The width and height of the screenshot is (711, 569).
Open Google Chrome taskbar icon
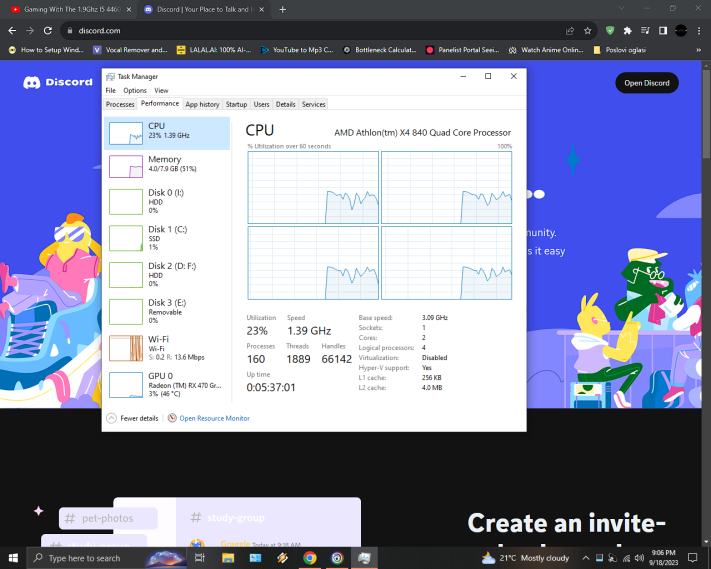pos(310,558)
